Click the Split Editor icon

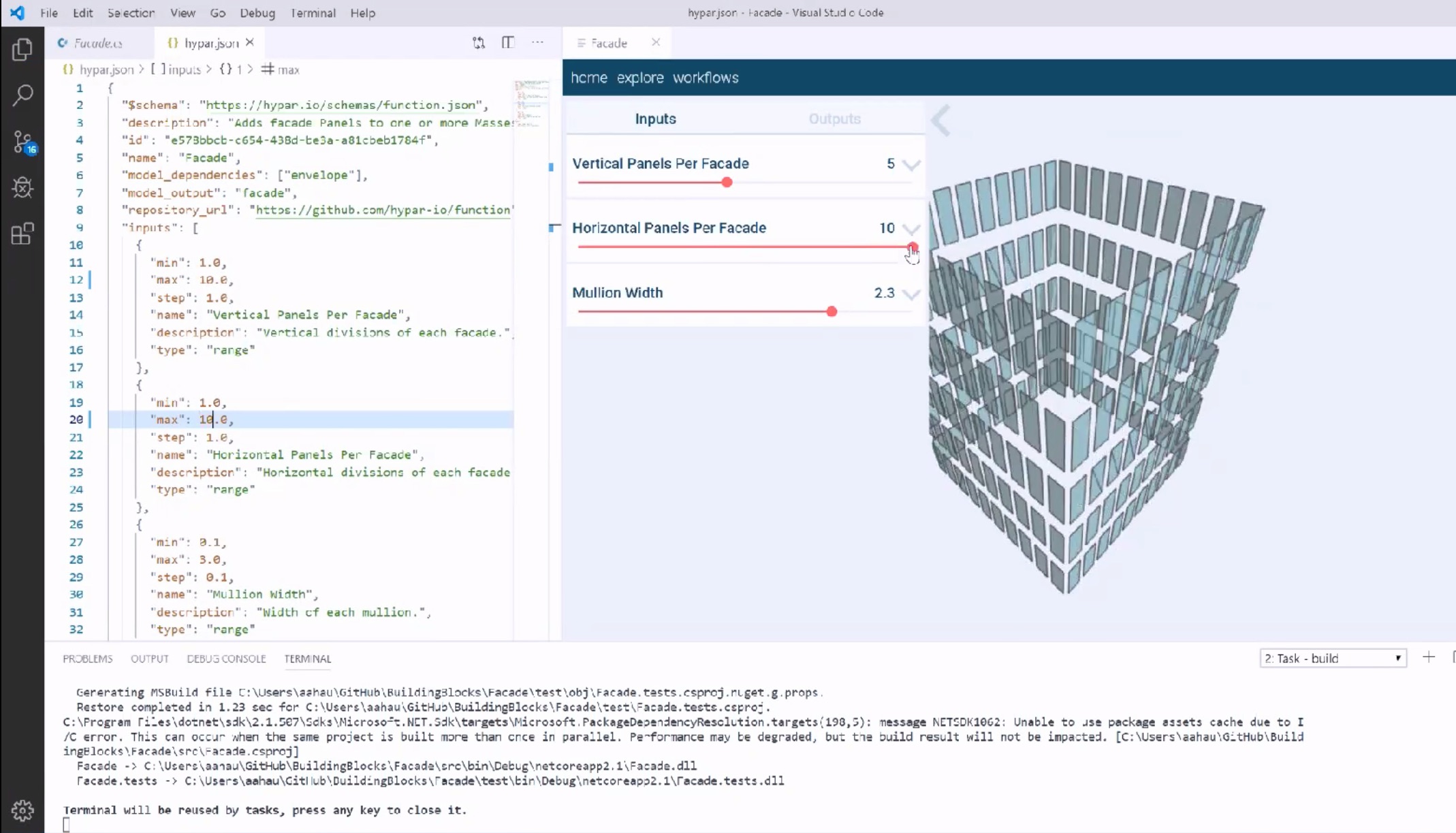[x=508, y=43]
